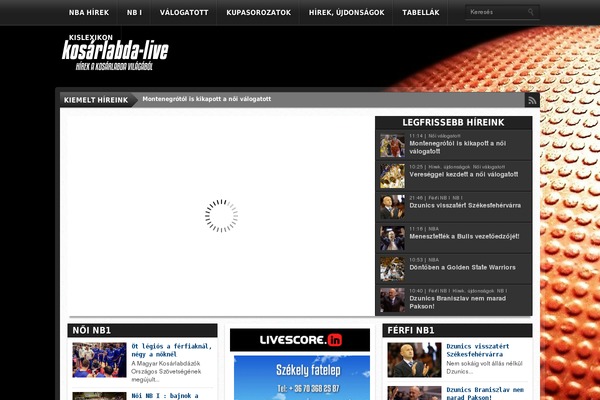
Task: Open FÉRFI NB1 'Dzunics Braniszlav nem marad Pakson!'
Action: point(485,393)
